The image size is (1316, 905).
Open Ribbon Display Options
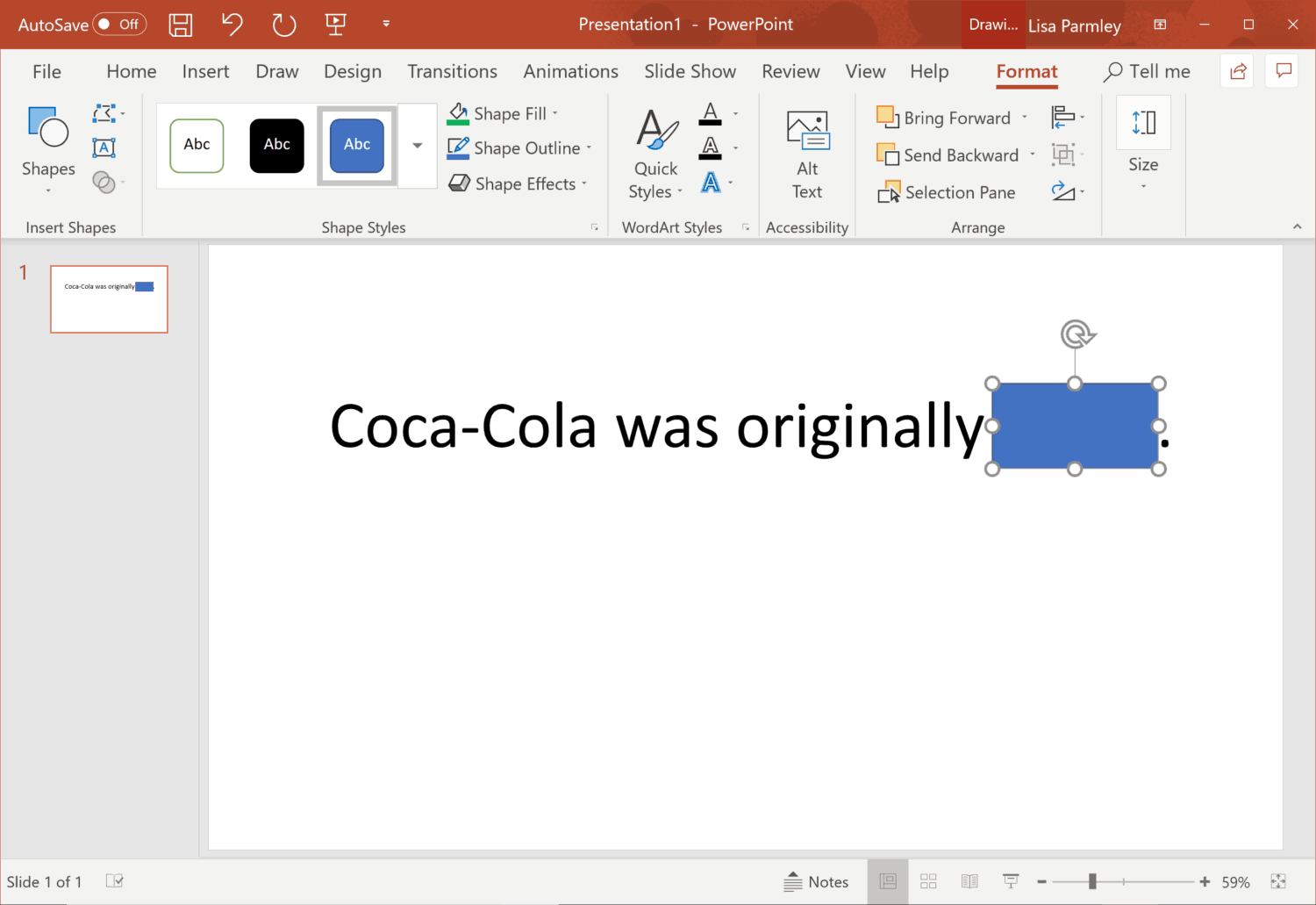1160,25
